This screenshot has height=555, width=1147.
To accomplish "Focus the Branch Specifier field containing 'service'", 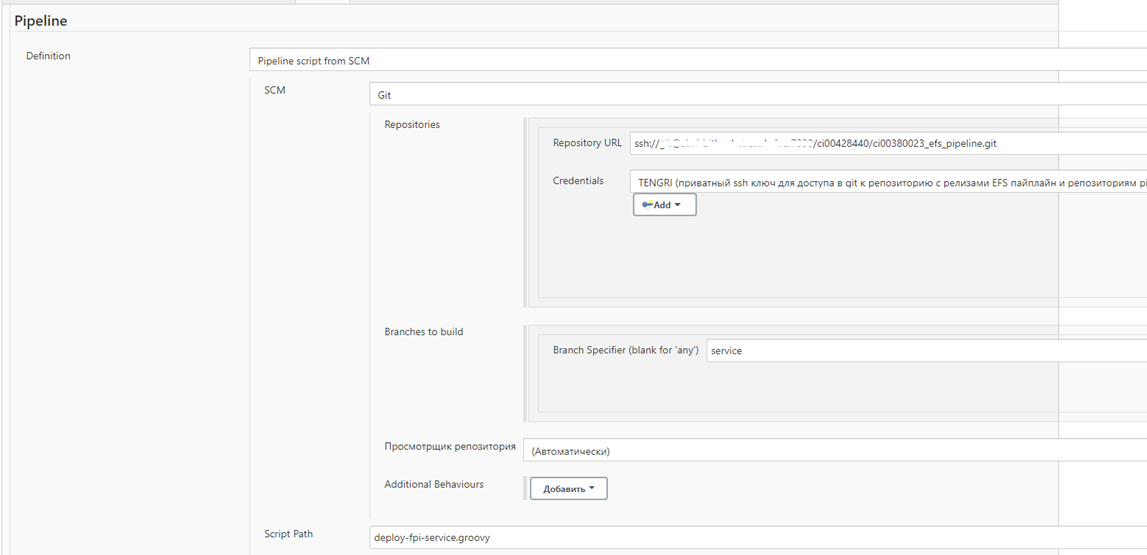I will [x=925, y=351].
